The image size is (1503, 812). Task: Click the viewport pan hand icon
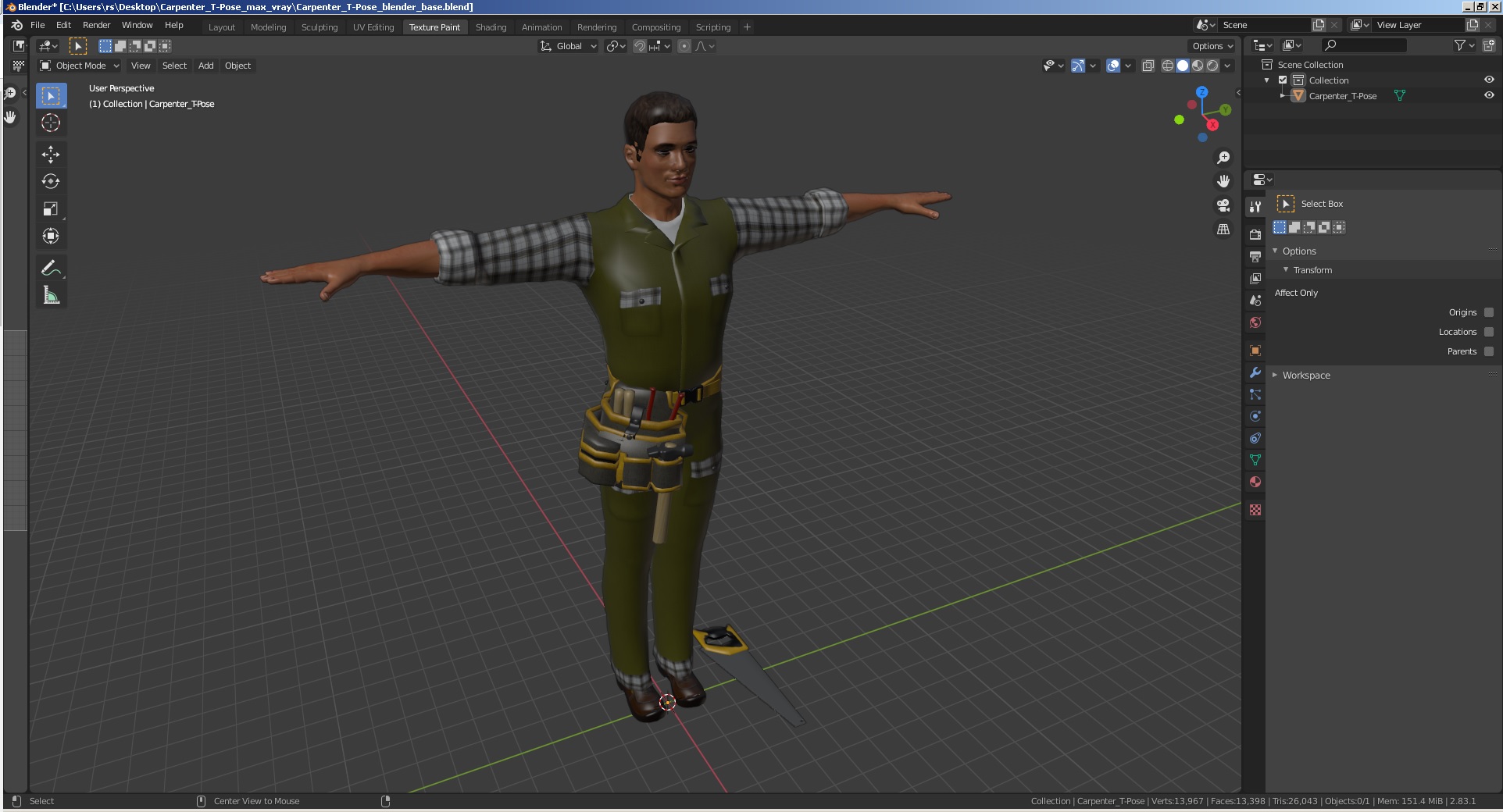pyautogui.click(x=1223, y=181)
